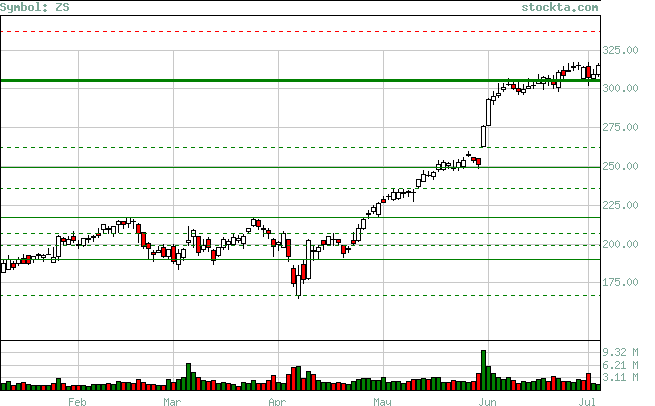Viewport: 655px width, 406px height.
Task: Click the large white gap-up candle near 285
Action: point(488,112)
